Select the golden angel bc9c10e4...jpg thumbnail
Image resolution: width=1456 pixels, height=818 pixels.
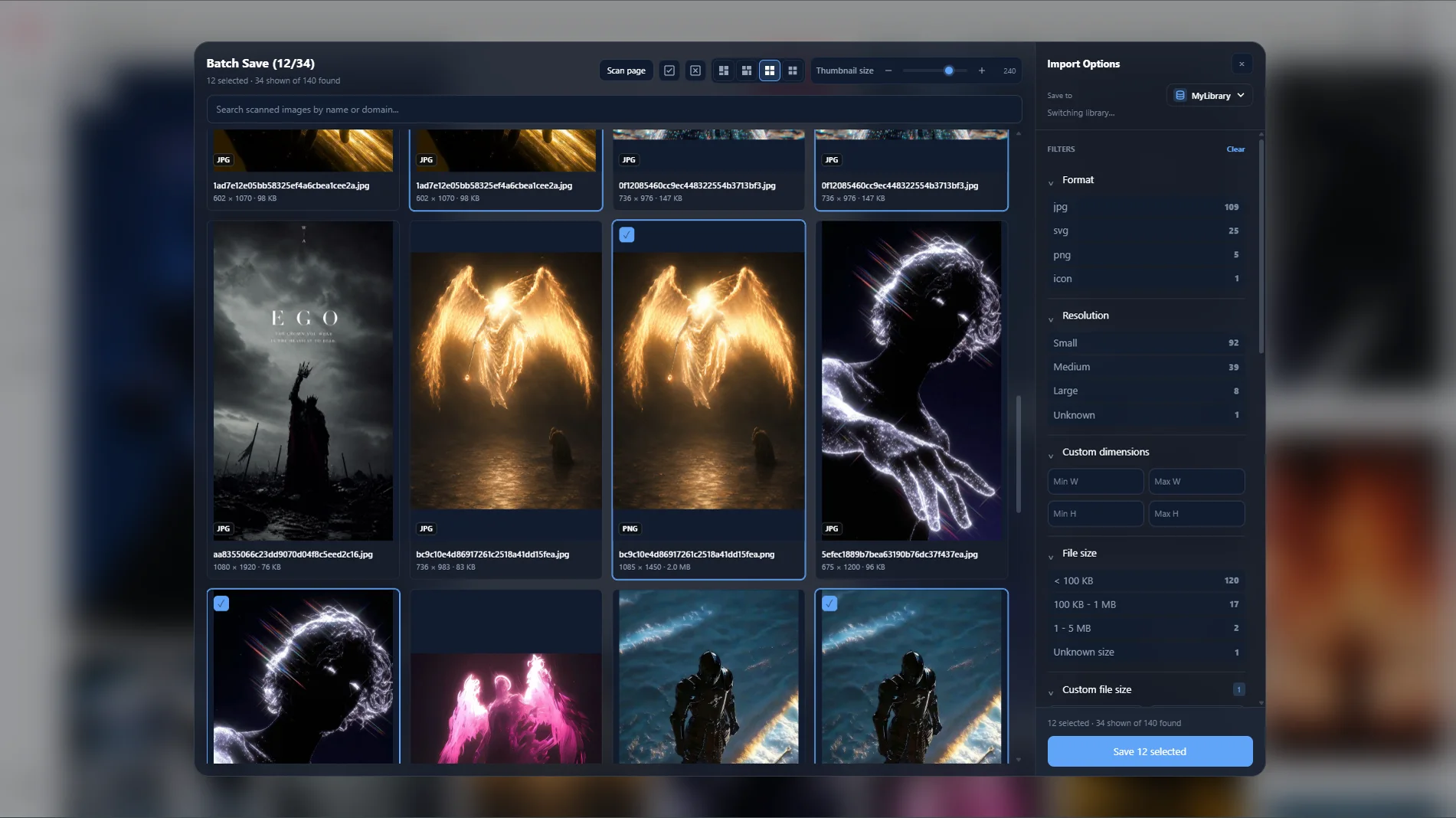click(506, 381)
